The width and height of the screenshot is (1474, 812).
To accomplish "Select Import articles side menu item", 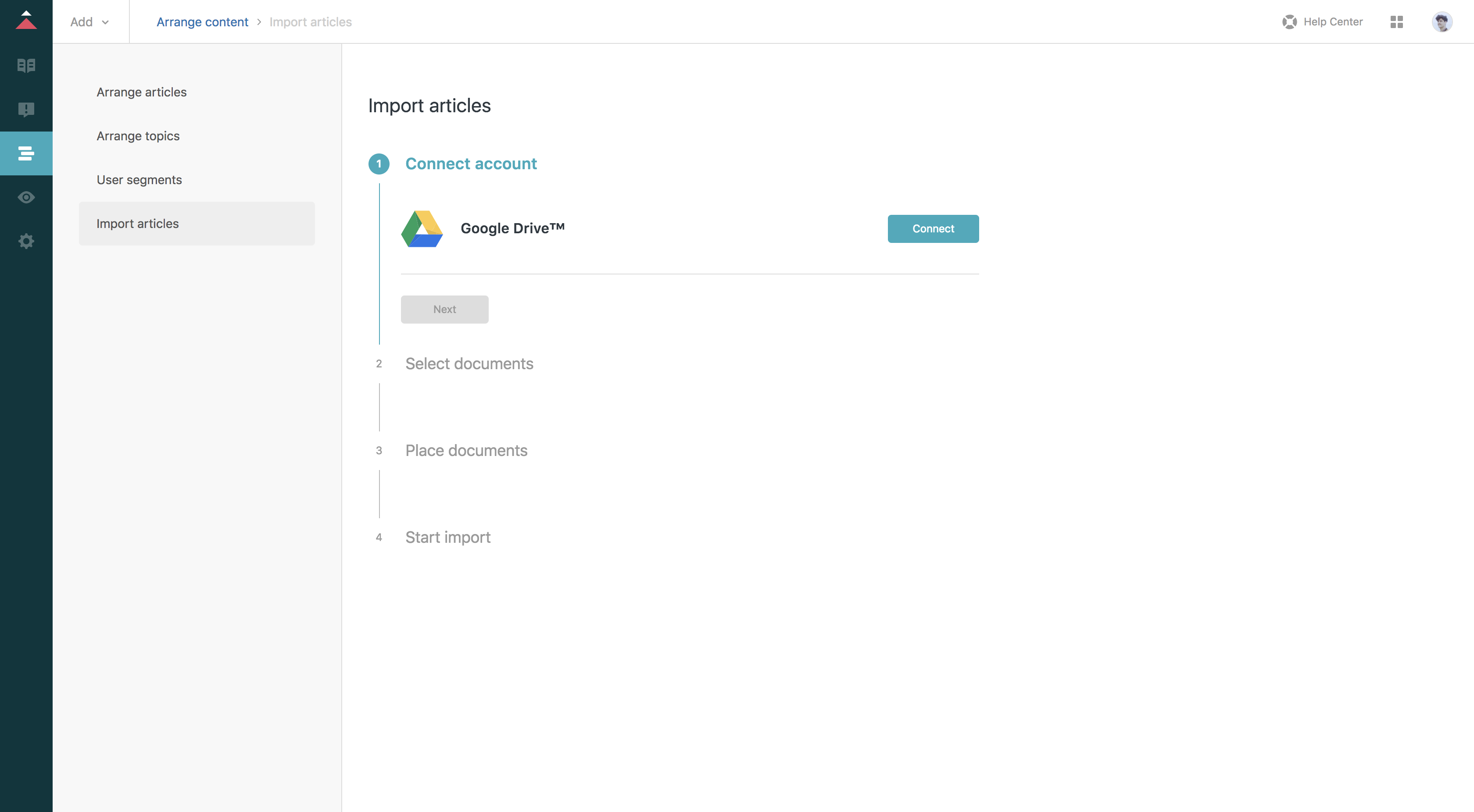I will 137,224.
